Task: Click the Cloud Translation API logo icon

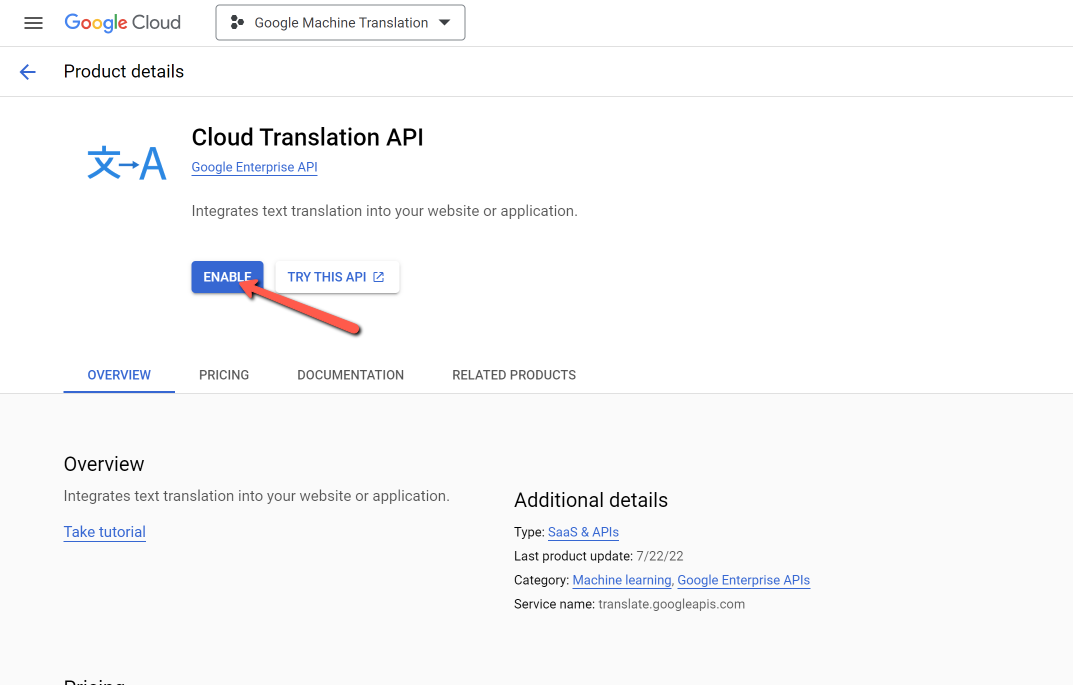Action: coord(127,163)
